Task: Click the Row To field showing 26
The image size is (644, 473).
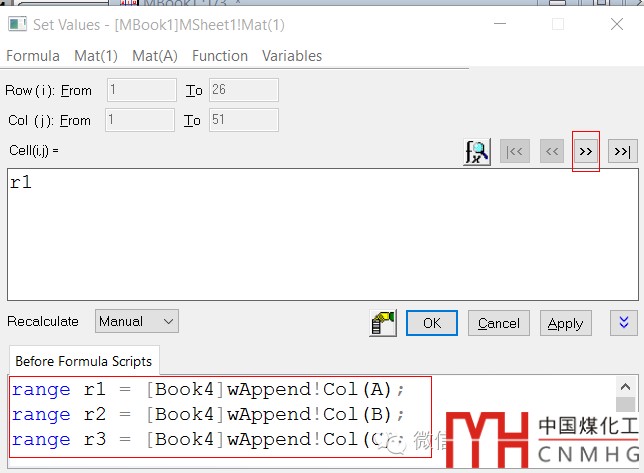Action: (244, 90)
